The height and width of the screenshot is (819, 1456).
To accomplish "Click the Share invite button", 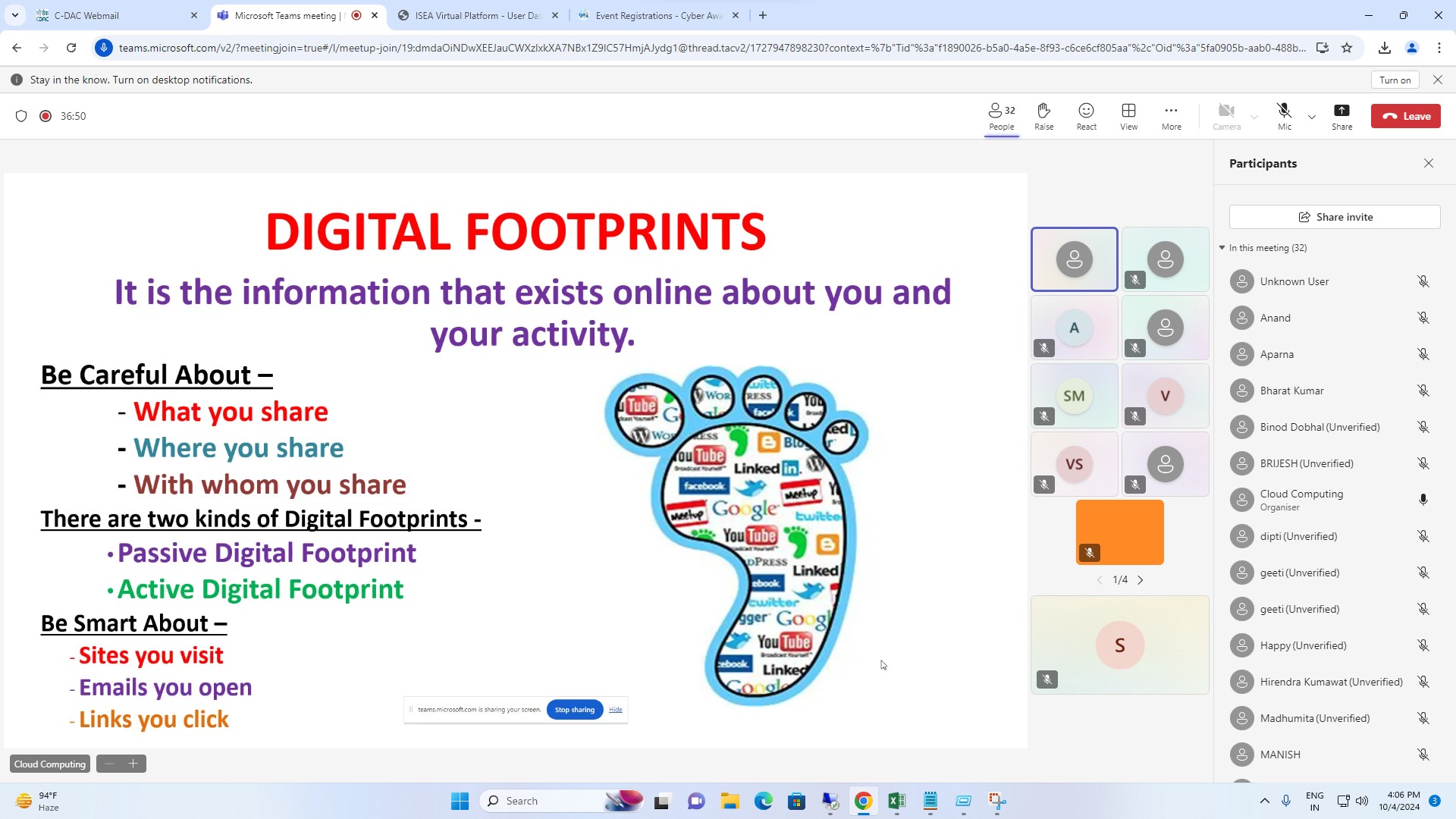I will (1335, 217).
